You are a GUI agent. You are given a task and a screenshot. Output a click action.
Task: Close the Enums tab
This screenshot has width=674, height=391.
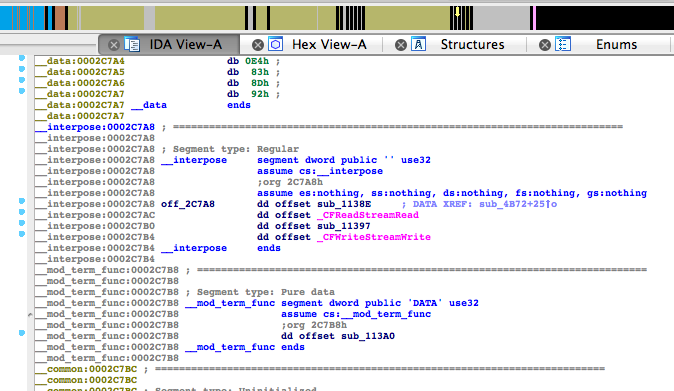tap(545, 45)
